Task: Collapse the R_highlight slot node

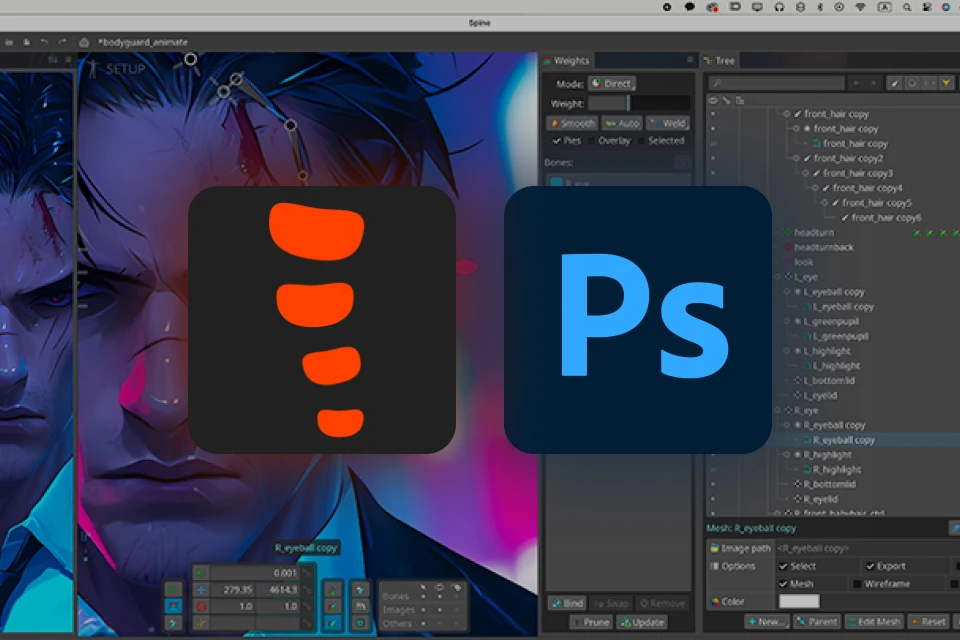Action: coord(787,455)
